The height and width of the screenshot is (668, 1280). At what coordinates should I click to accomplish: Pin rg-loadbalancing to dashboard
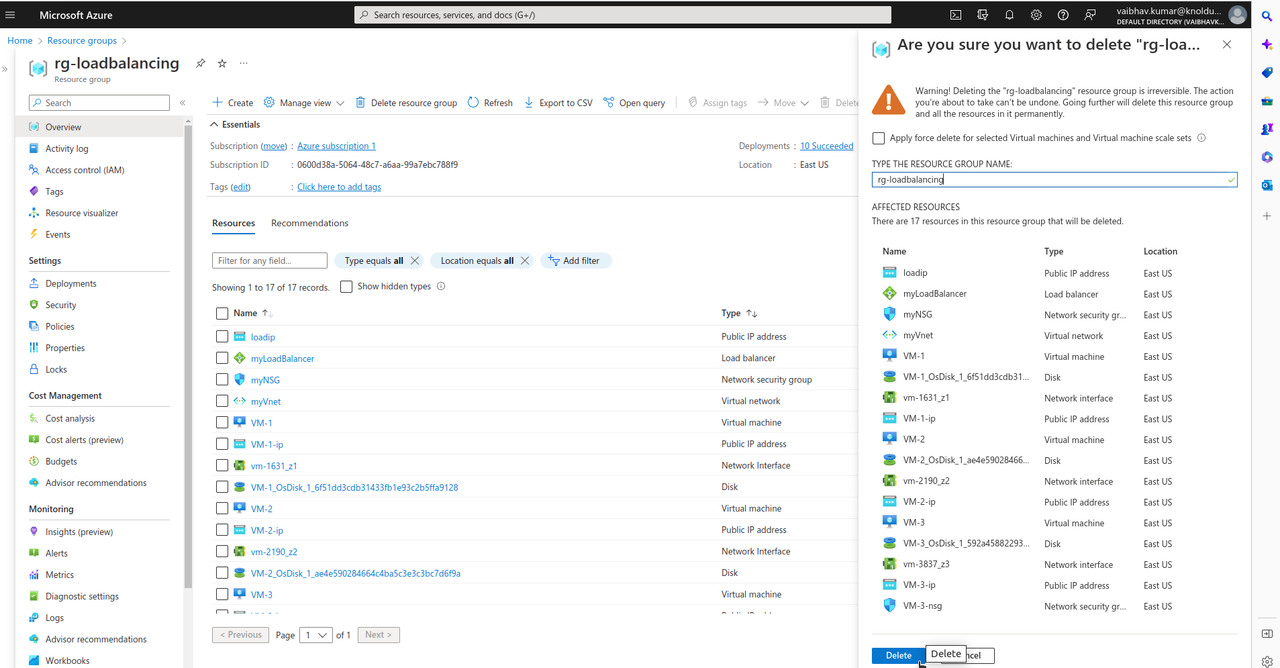pos(200,63)
